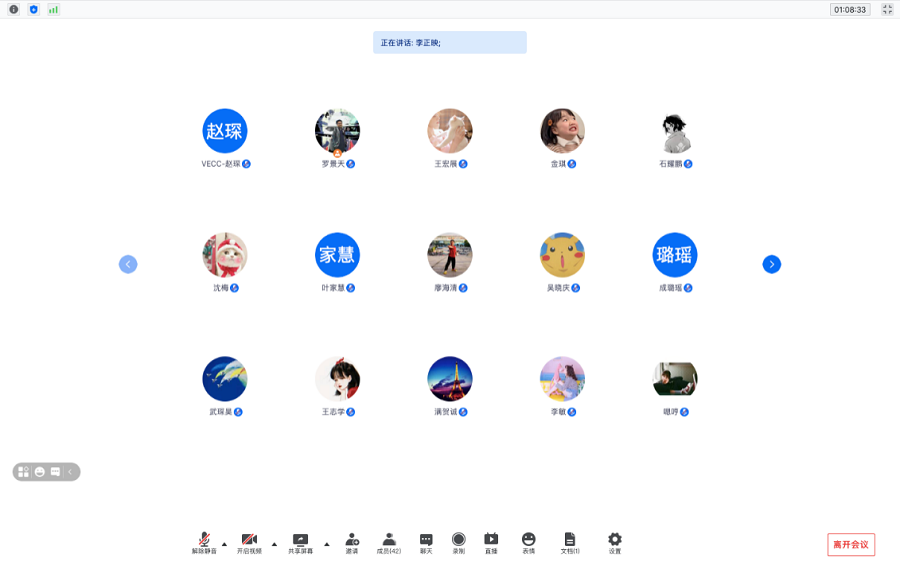
Task: Show meeting info via top-left info icon
Action: [x=14, y=9]
